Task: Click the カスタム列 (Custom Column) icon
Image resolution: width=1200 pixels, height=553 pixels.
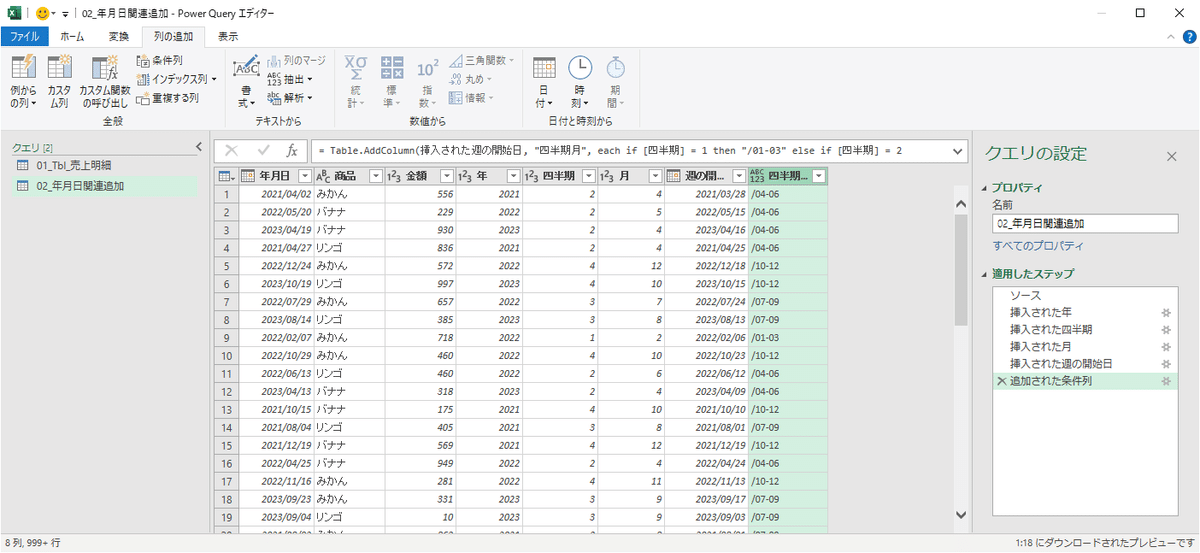Action: pos(58,68)
